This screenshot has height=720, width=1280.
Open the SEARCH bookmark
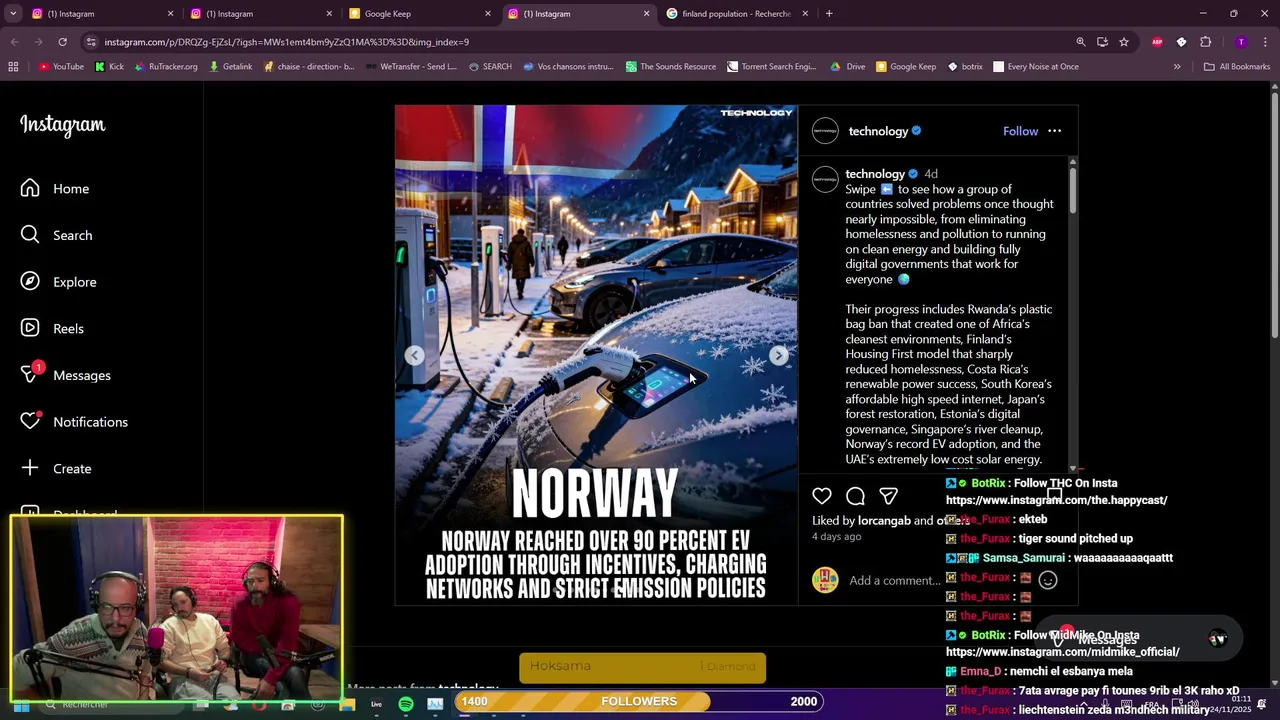pyautogui.click(x=489, y=67)
